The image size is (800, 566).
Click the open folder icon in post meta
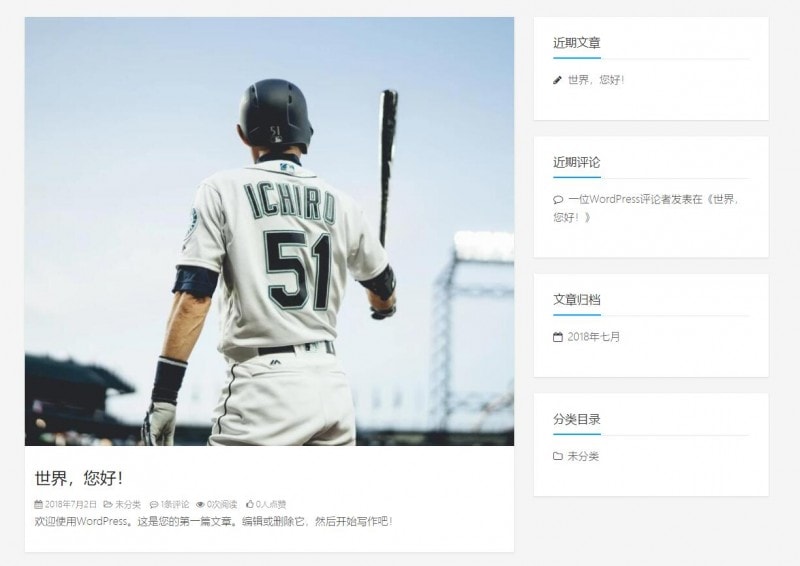point(108,504)
